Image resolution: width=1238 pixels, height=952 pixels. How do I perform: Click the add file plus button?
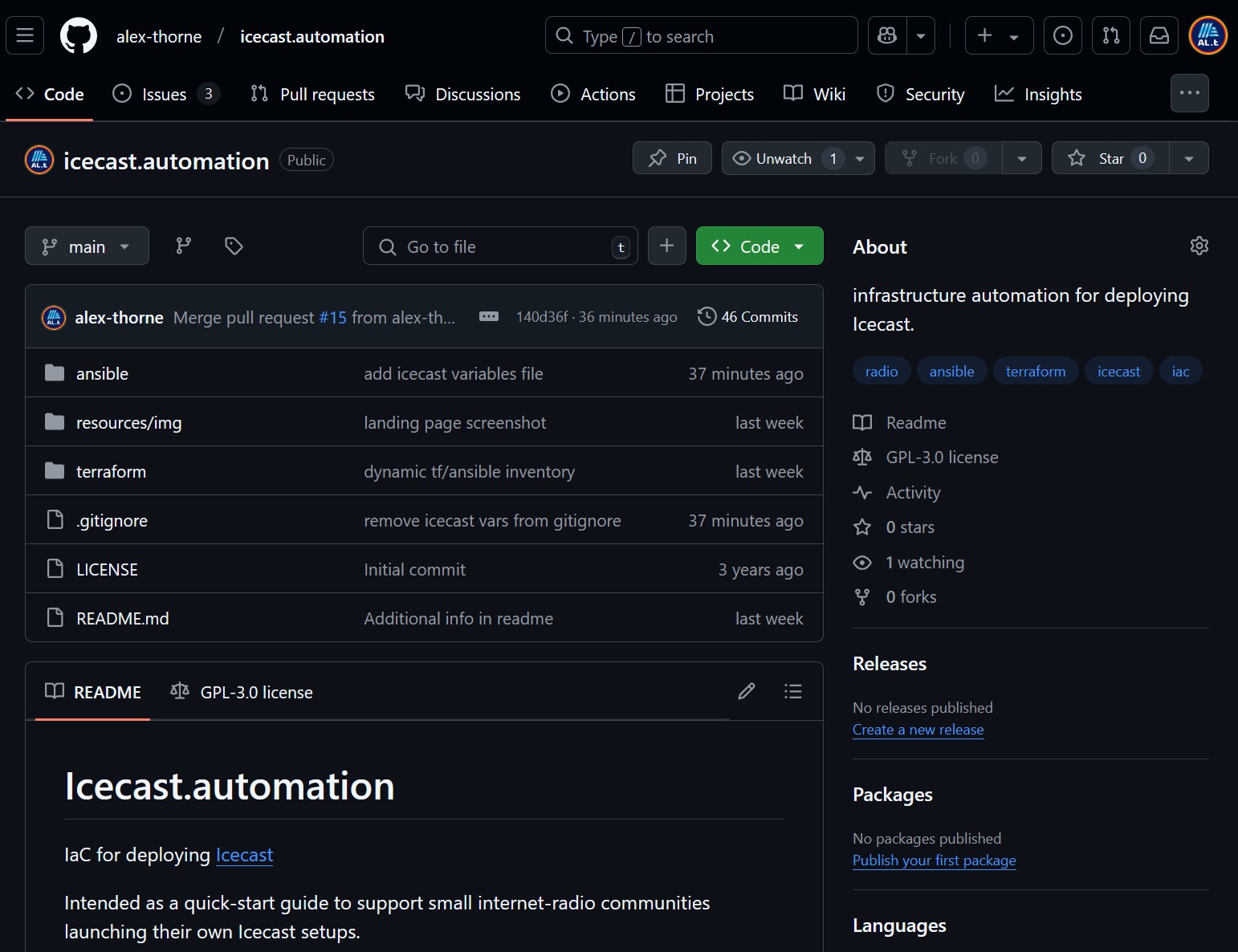tap(666, 246)
